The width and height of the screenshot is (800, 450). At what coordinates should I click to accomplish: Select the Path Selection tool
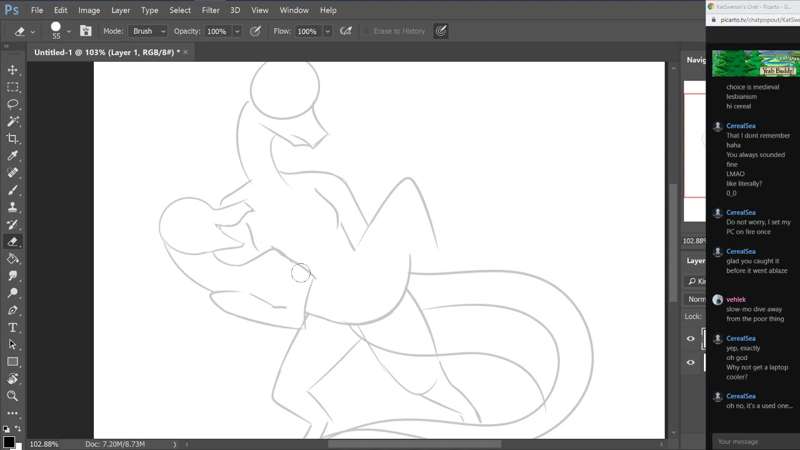pyautogui.click(x=13, y=344)
